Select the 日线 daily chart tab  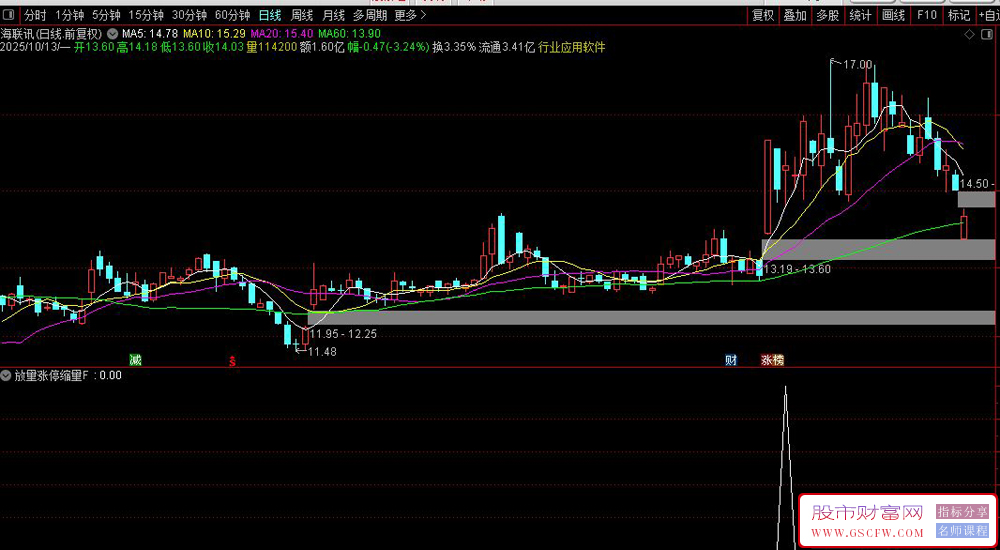click(x=270, y=15)
